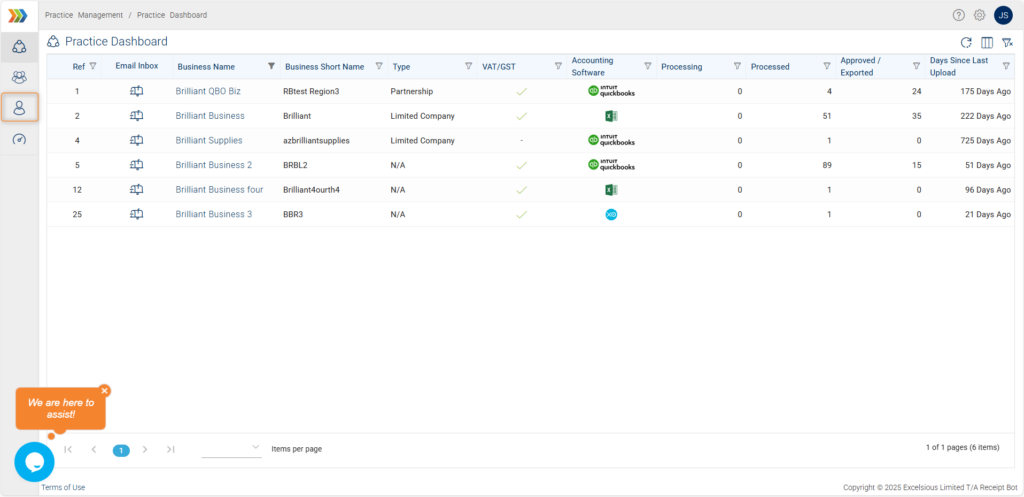Image resolution: width=1024 pixels, height=497 pixels.
Task: Clear all filters using the funnel-x icon
Action: 1007,42
